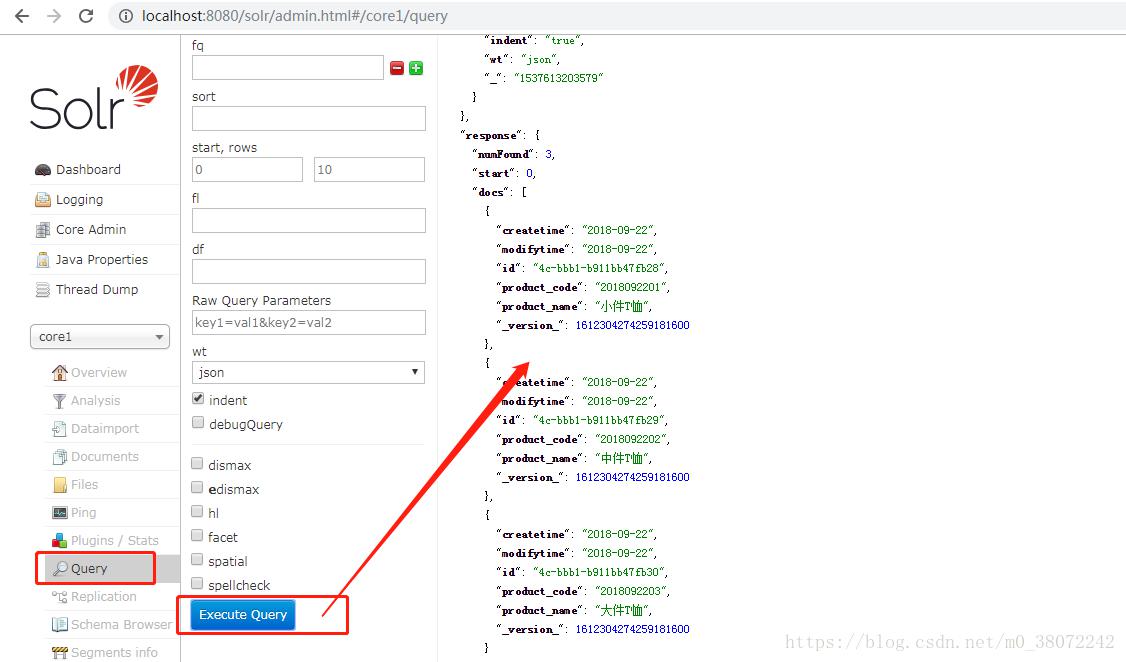Enable the debugQuery checkbox

point(198,423)
